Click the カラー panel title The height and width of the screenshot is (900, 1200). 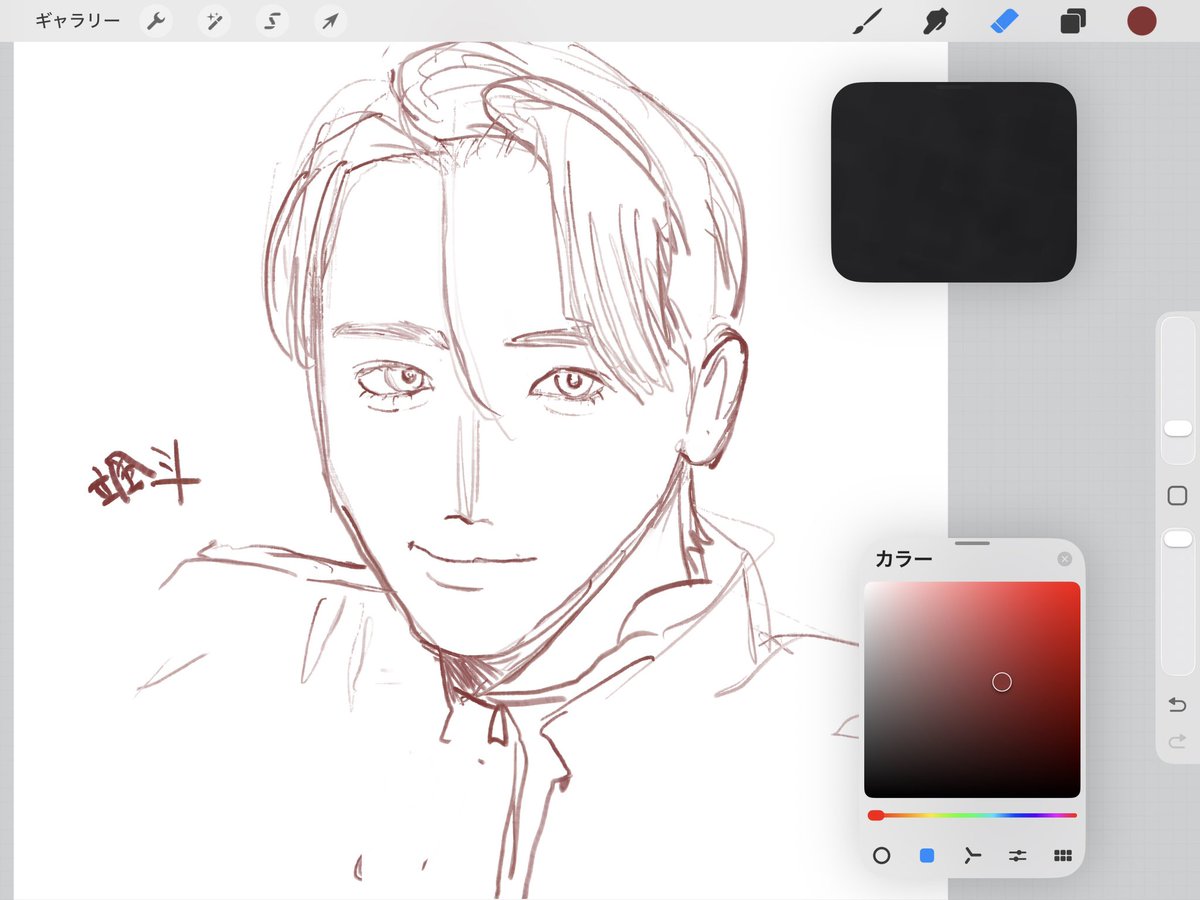[x=903, y=559]
